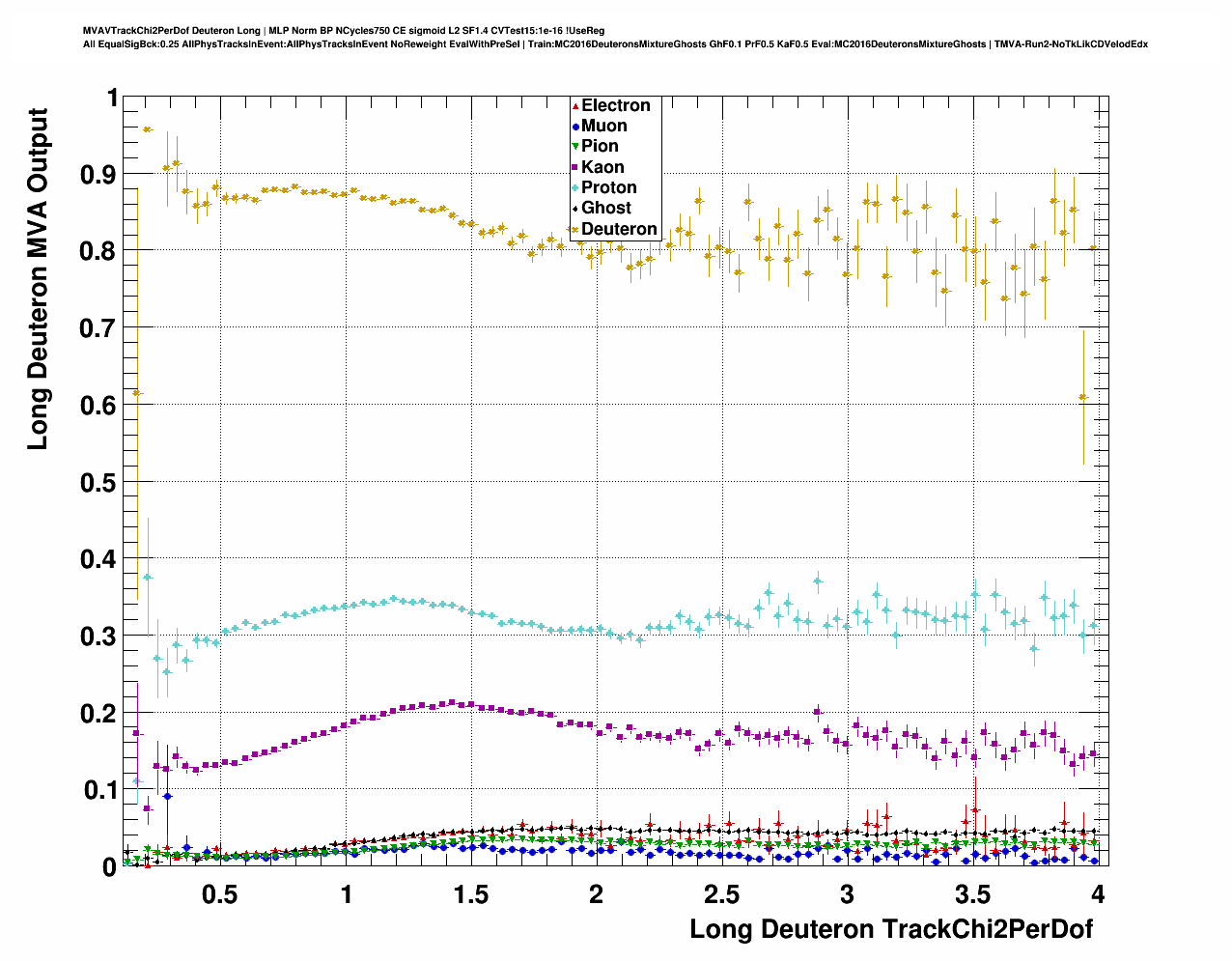
Task: Click y-axis tick label 0.6
Action: click(x=97, y=405)
